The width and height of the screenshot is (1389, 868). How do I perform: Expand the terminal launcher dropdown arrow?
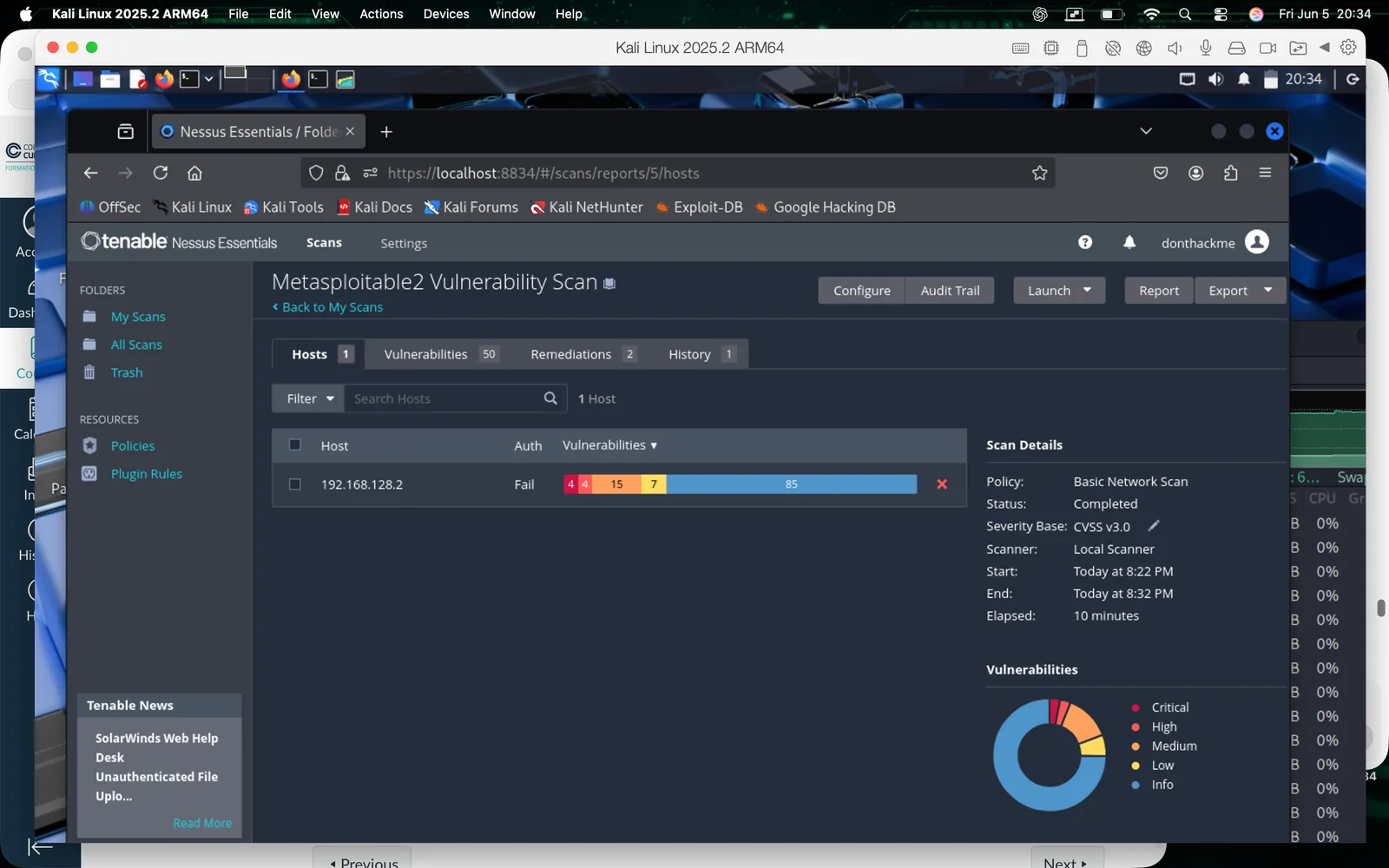click(x=209, y=79)
